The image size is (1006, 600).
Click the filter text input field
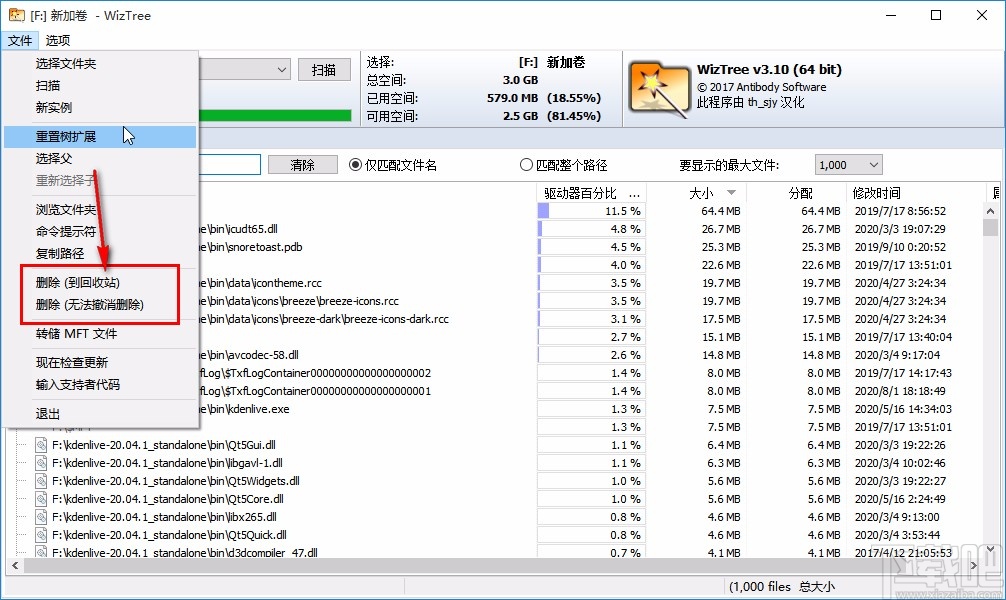tap(229, 165)
